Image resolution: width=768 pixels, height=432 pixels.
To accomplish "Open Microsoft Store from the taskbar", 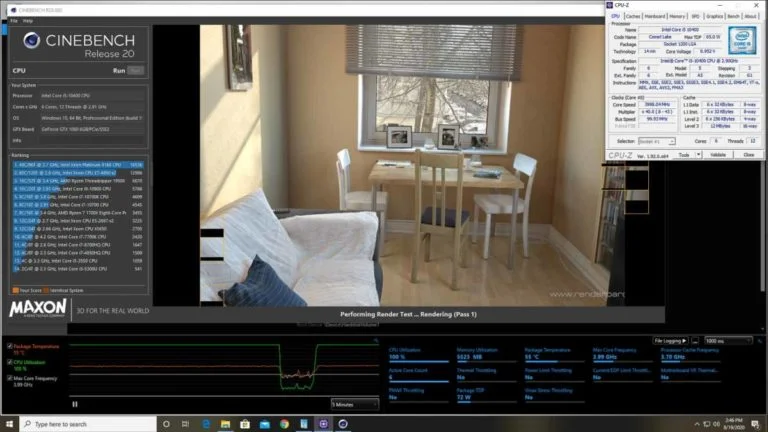I will tap(245, 424).
